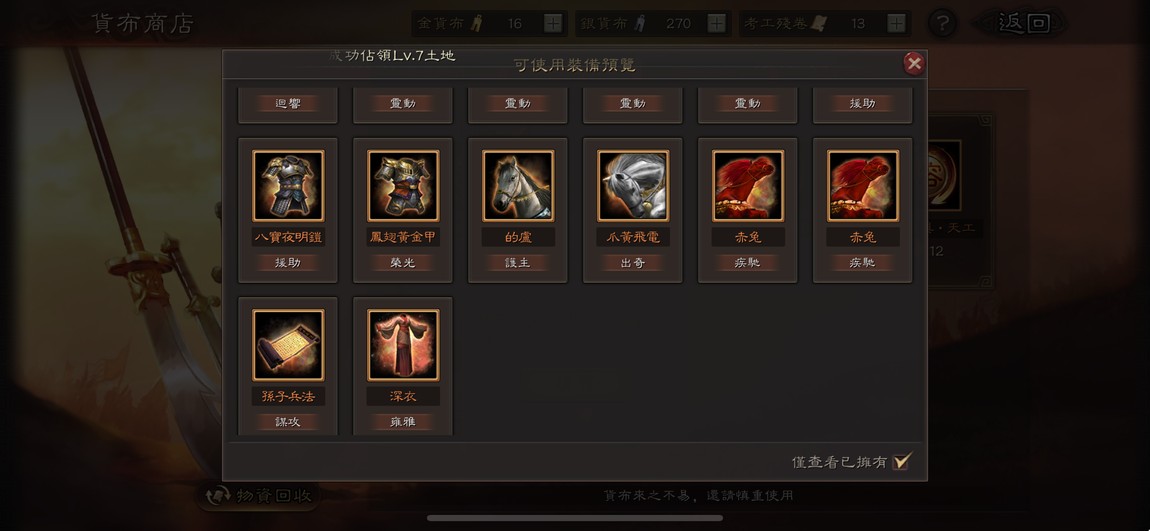The image size is (1150, 531).
Task: Select the 鳳翅黃金甲 armor icon
Action: pos(403,186)
